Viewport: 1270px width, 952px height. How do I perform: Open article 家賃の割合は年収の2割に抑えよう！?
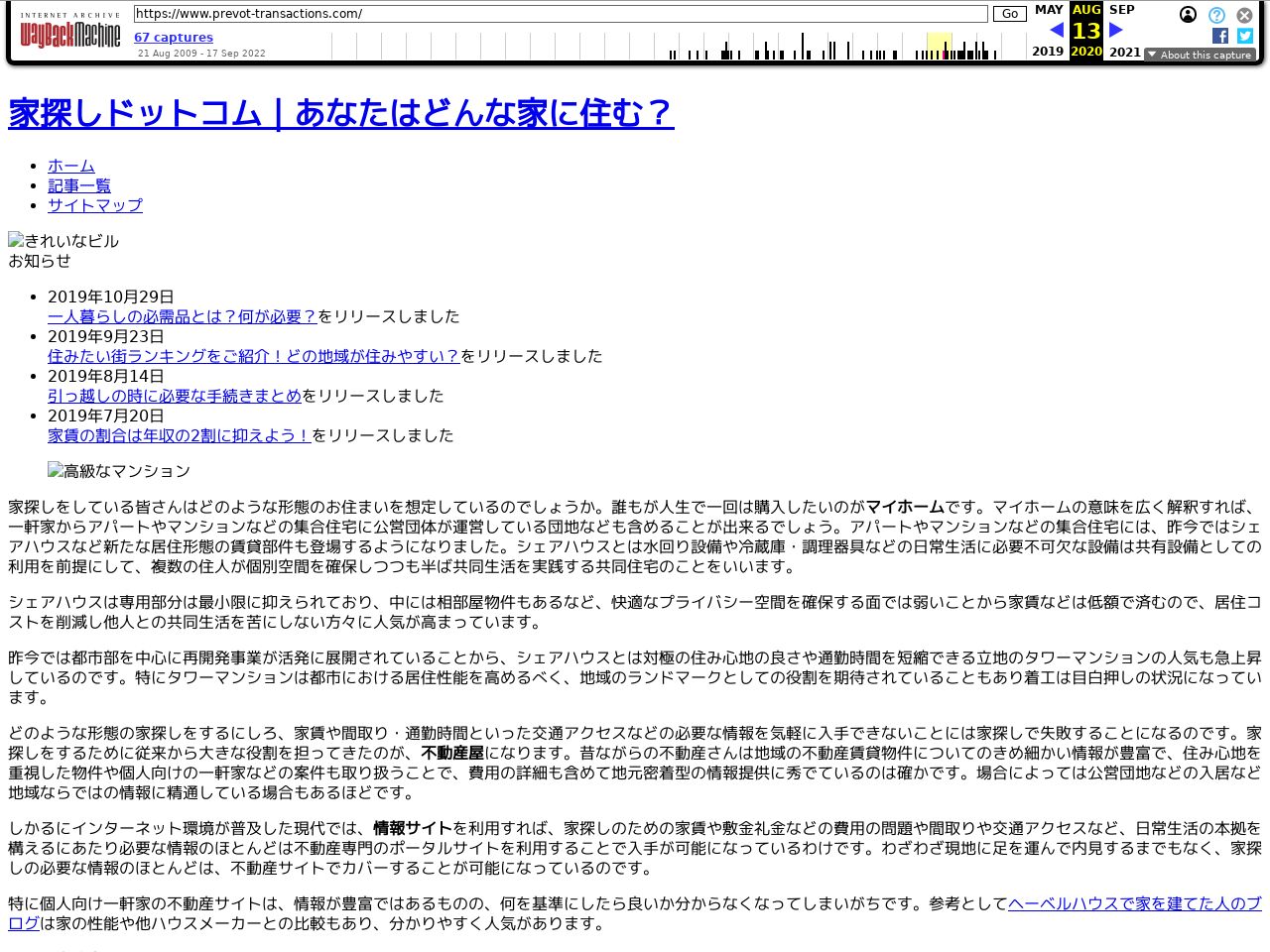(180, 435)
